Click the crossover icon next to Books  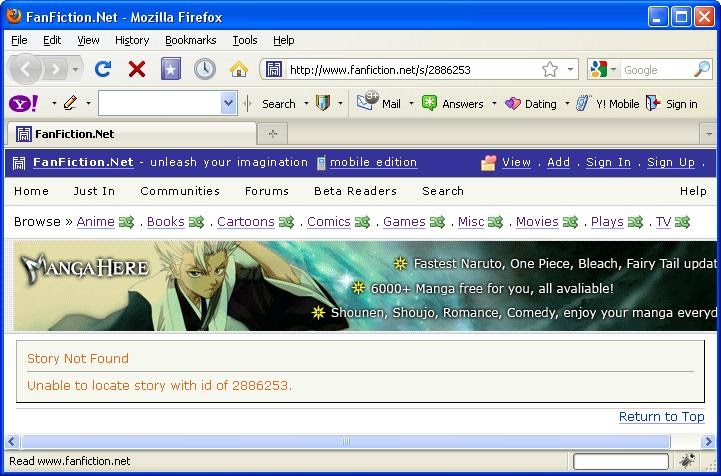tap(196, 222)
